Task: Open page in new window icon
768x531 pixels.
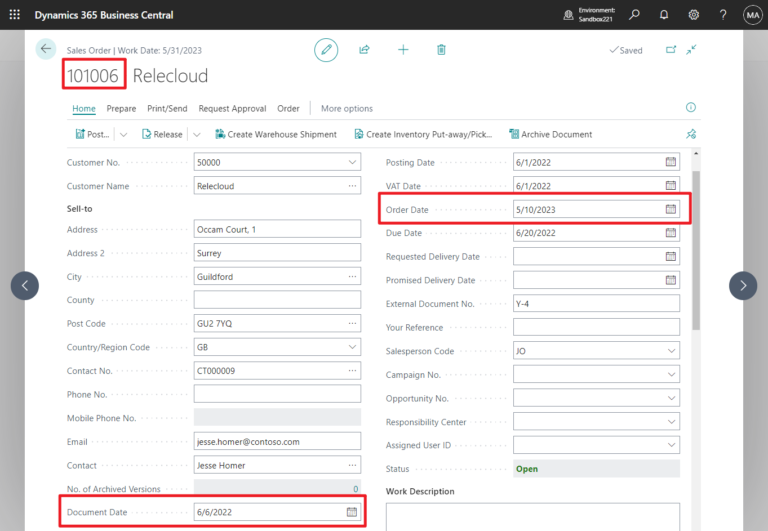Action: coord(671,49)
